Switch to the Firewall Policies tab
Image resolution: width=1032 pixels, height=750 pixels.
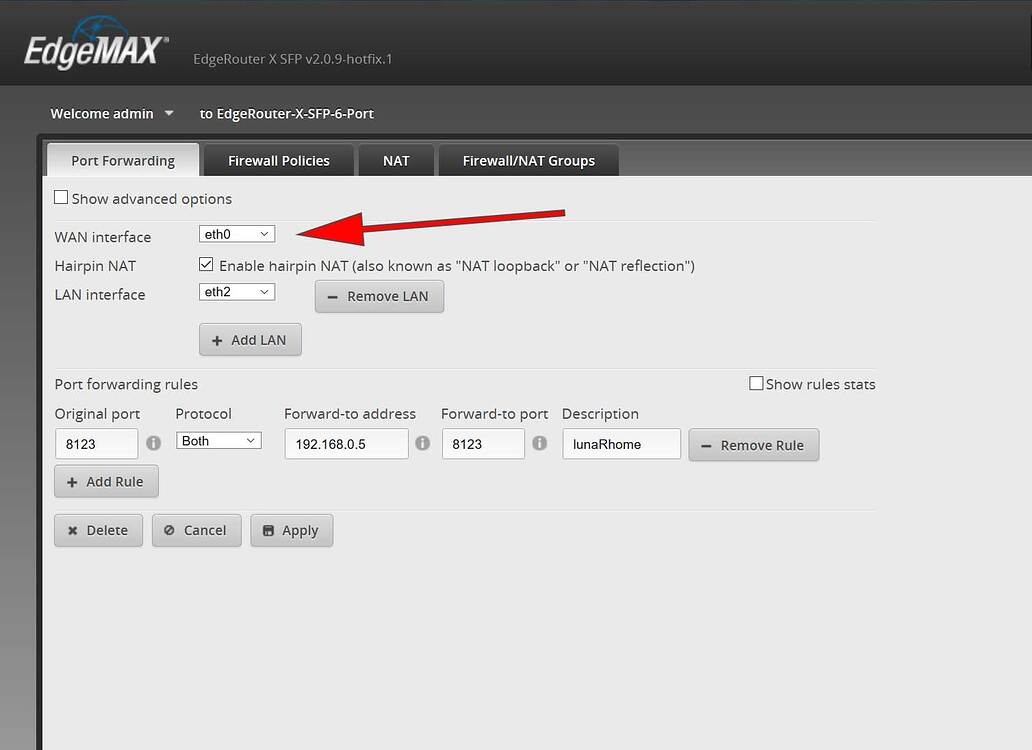point(278,159)
